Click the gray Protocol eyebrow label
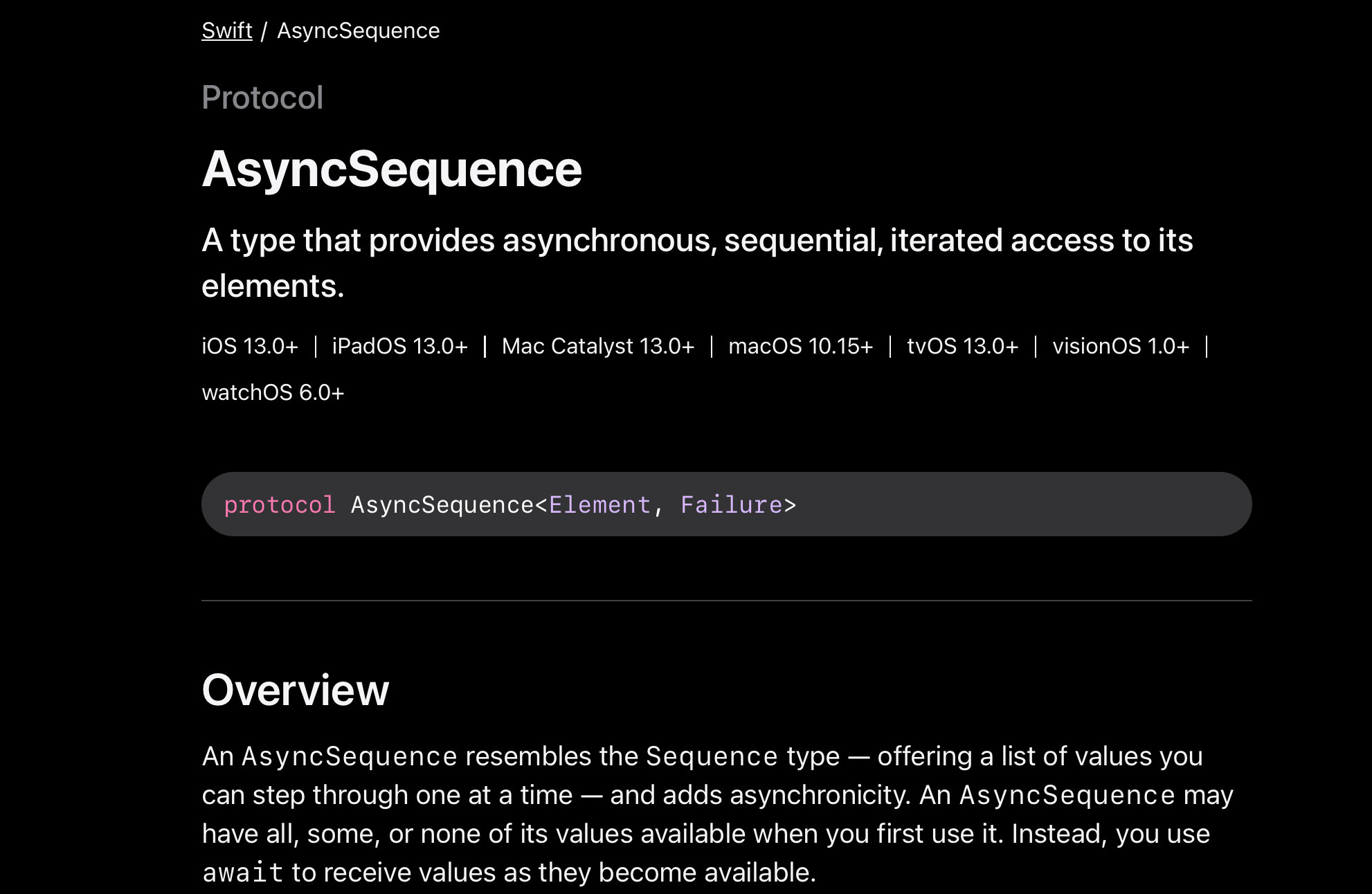This screenshot has width=1372, height=894. [x=262, y=98]
